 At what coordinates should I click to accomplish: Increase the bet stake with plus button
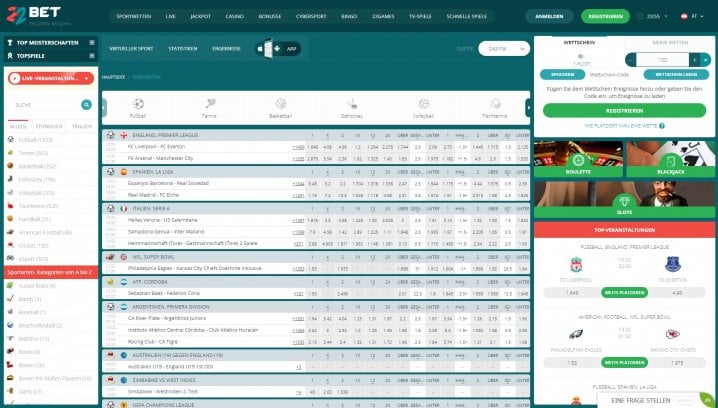point(695,60)
